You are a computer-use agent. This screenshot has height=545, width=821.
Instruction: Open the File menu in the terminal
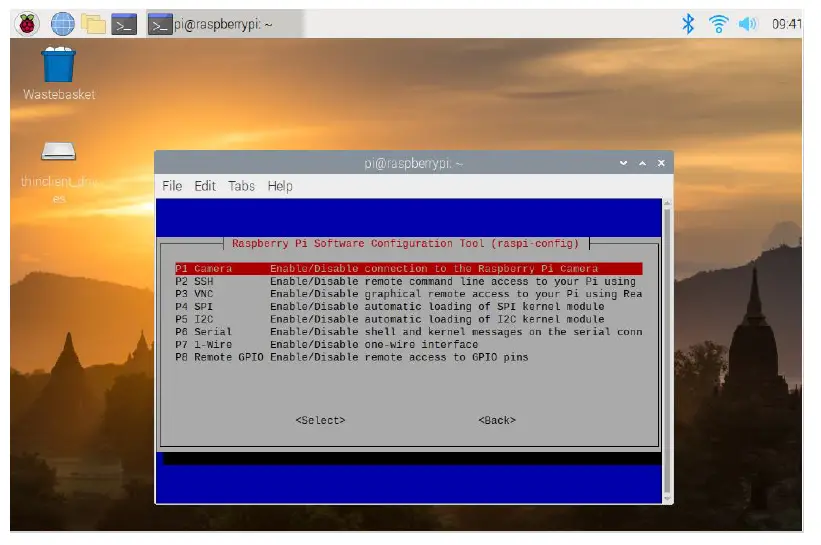pos(172,186)
